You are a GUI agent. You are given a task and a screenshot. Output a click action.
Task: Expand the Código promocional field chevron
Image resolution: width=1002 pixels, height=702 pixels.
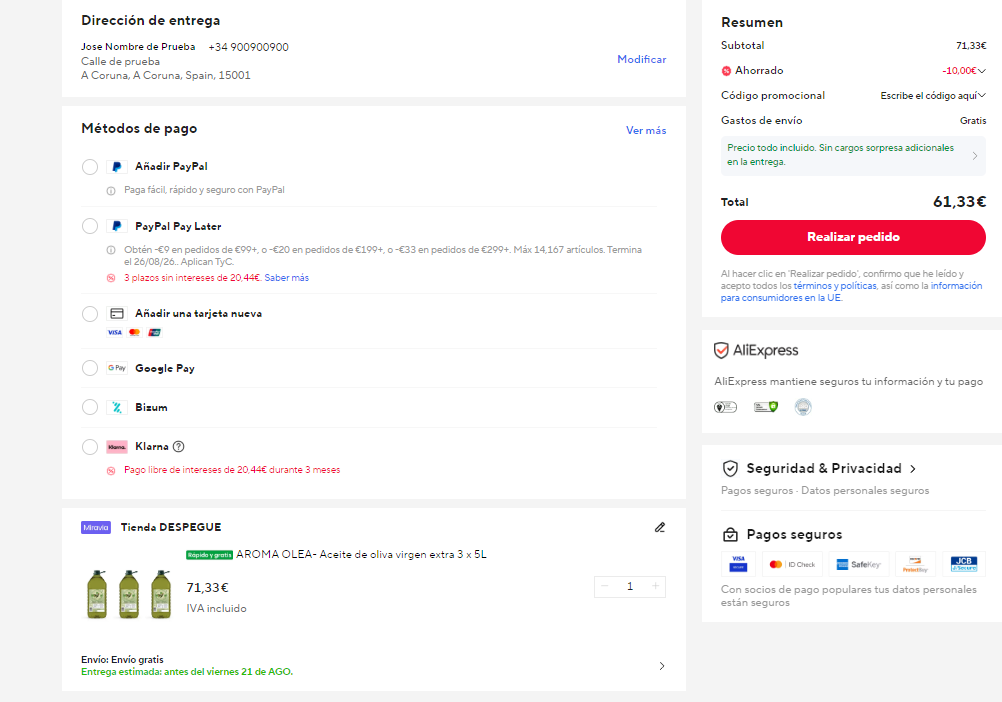click(x=982, y=96)
